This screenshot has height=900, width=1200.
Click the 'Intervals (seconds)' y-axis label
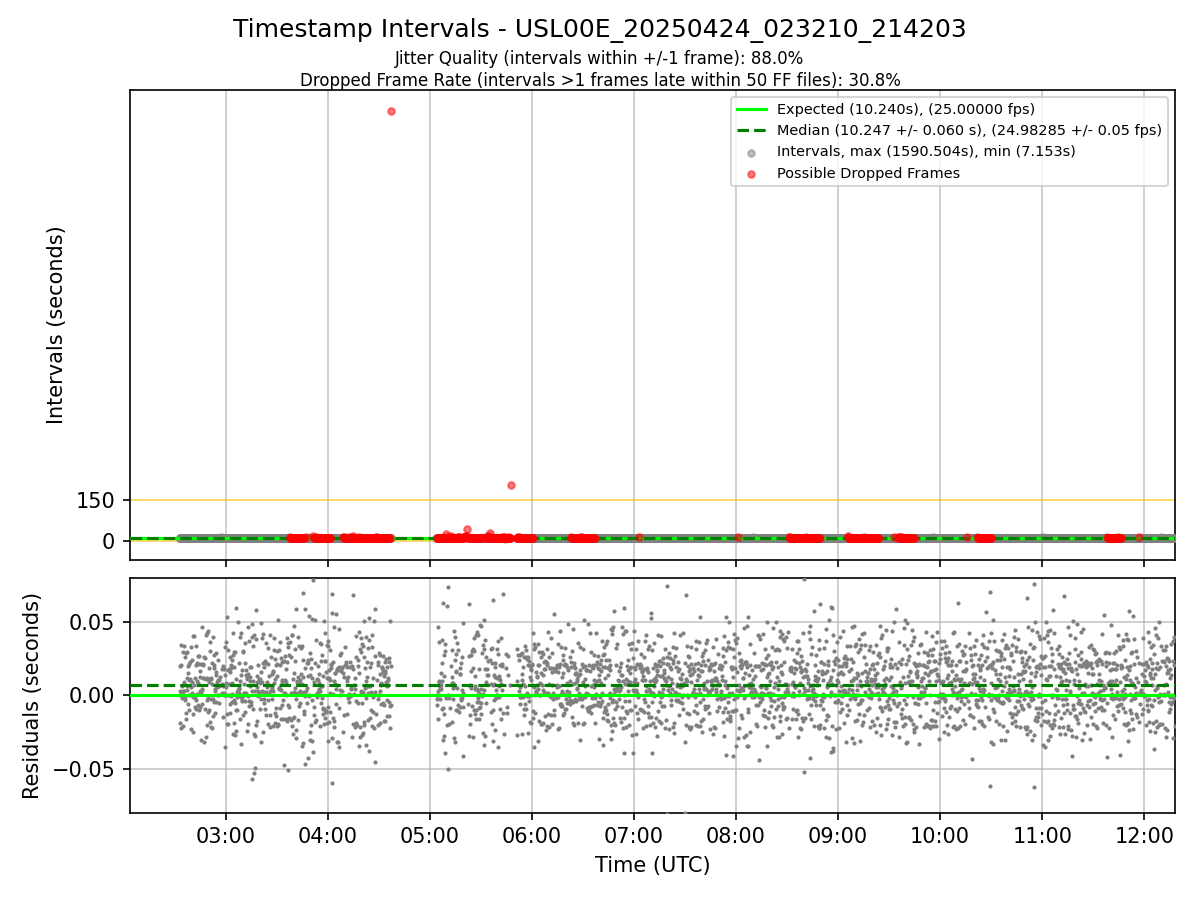tap(56, 325)
